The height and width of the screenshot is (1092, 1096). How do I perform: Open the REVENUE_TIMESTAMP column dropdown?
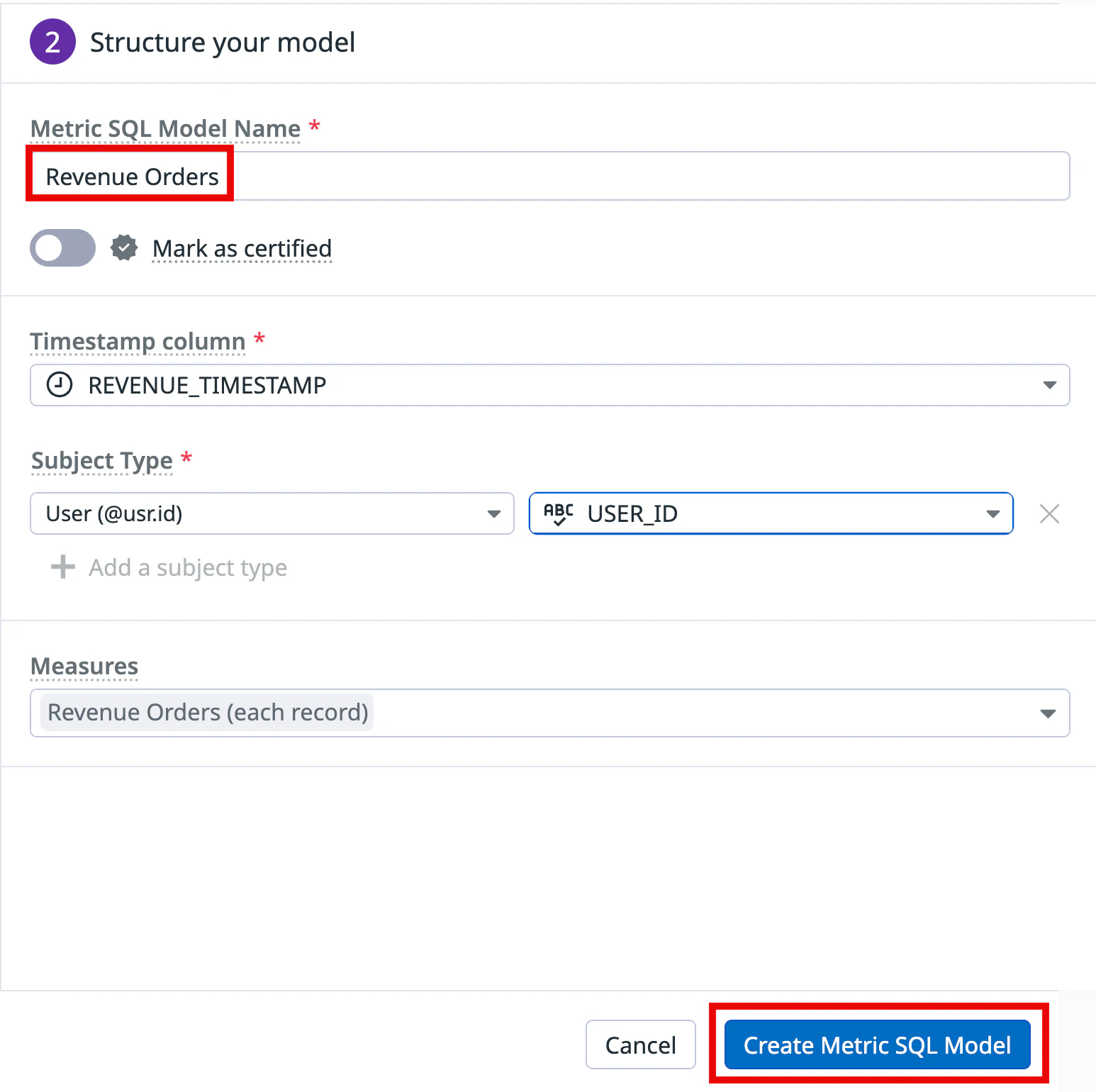point(1049,385)
